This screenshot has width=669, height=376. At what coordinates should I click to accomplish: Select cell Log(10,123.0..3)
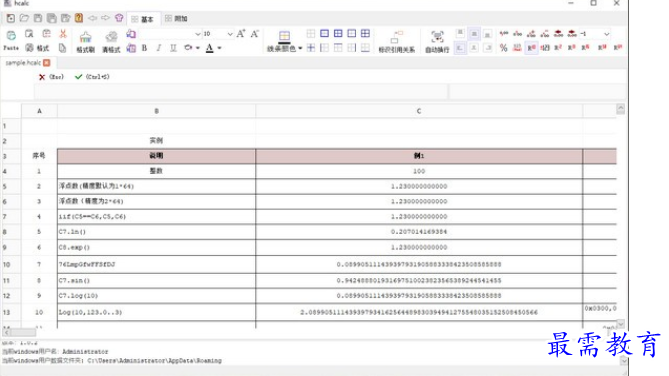157,312
